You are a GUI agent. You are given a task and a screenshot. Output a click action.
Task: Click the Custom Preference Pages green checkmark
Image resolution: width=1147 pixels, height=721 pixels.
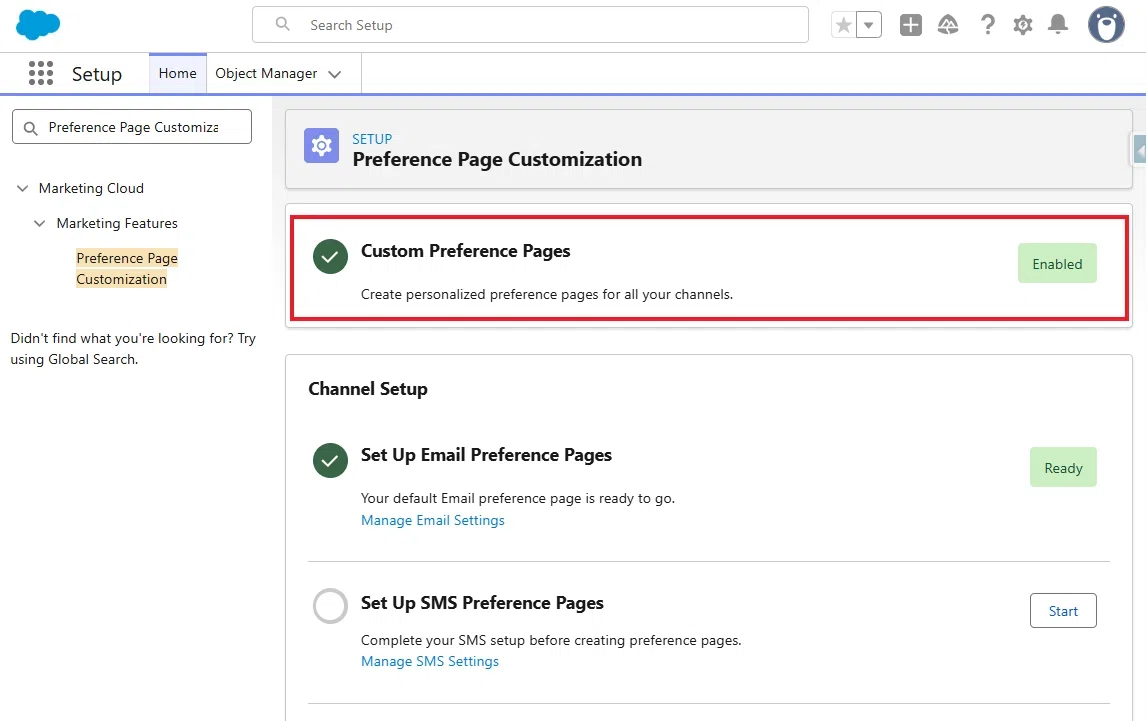330,257
